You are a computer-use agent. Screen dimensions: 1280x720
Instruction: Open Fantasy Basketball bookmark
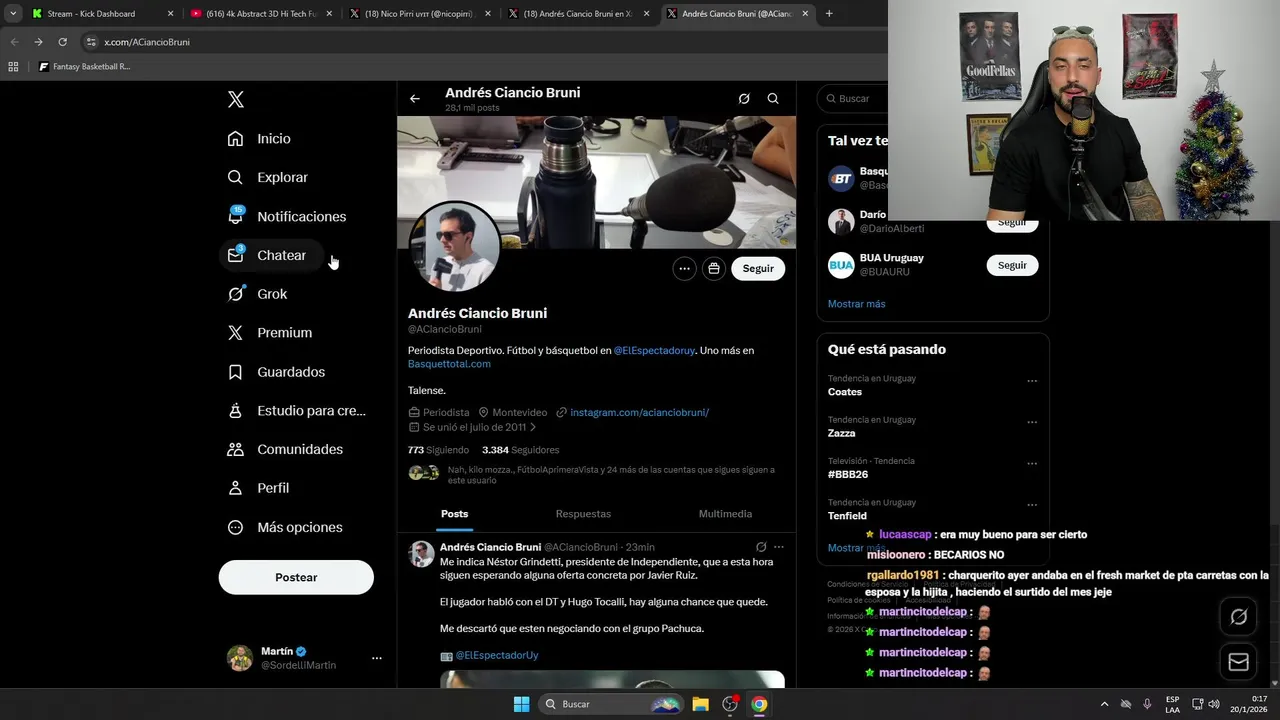tap(85, 67)
